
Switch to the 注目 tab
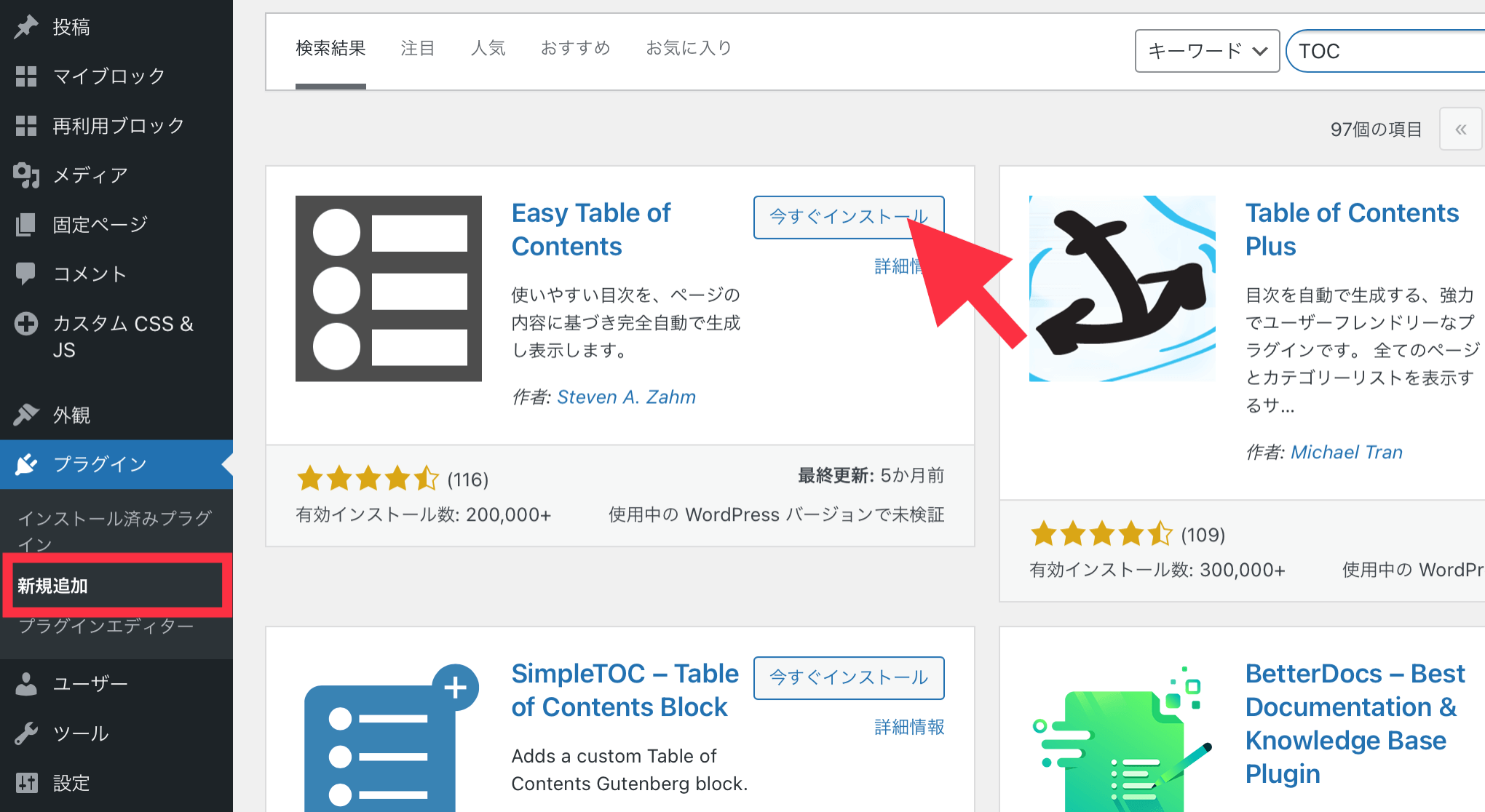pyautogui.click(x=418, y=49)
